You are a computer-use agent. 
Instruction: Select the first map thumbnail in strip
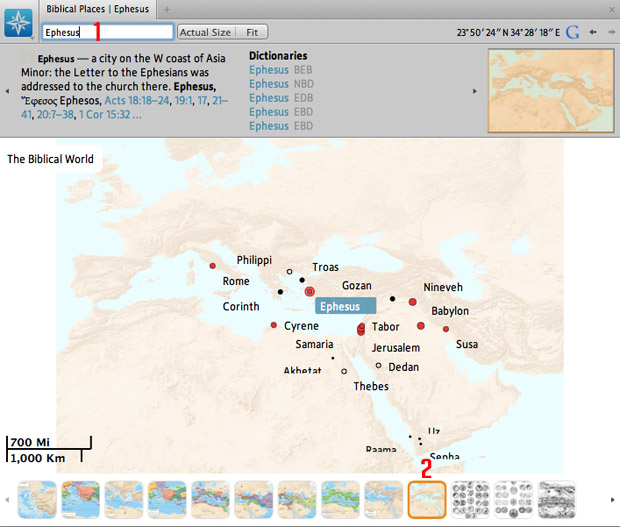click(38, 498)
